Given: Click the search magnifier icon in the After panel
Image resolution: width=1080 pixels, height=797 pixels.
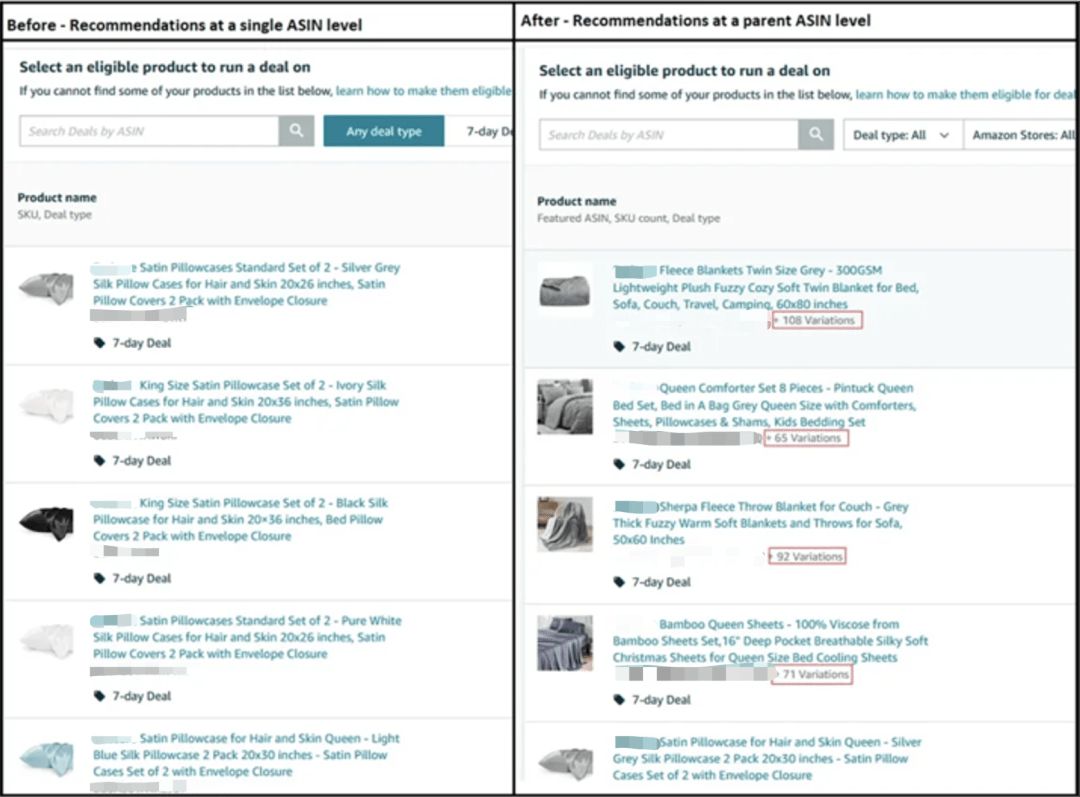Looking at the screenshot, I should [816, 135].
